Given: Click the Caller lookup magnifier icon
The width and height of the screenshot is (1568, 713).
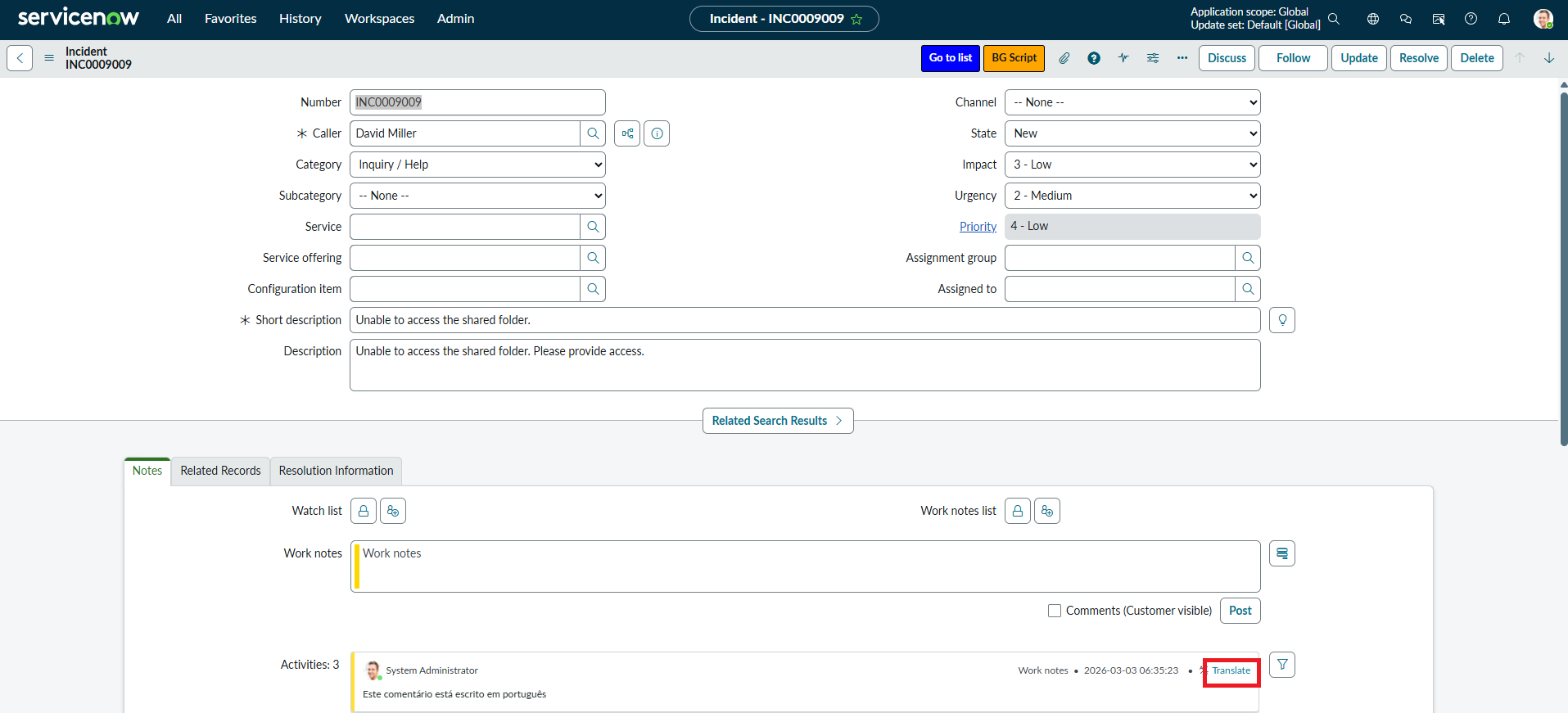Looking at the screenshot, I should click(x=593, y=133).
